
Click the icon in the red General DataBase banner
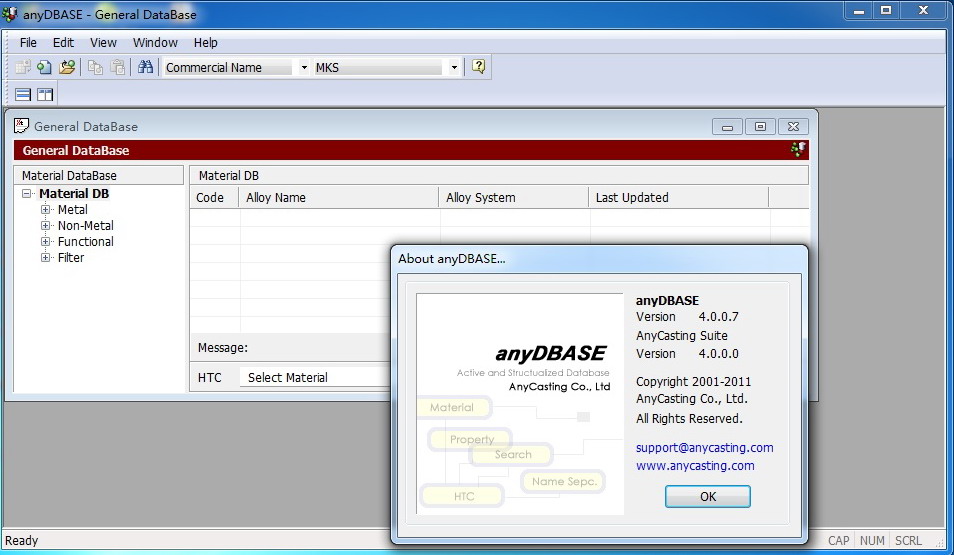pos(798,149)
